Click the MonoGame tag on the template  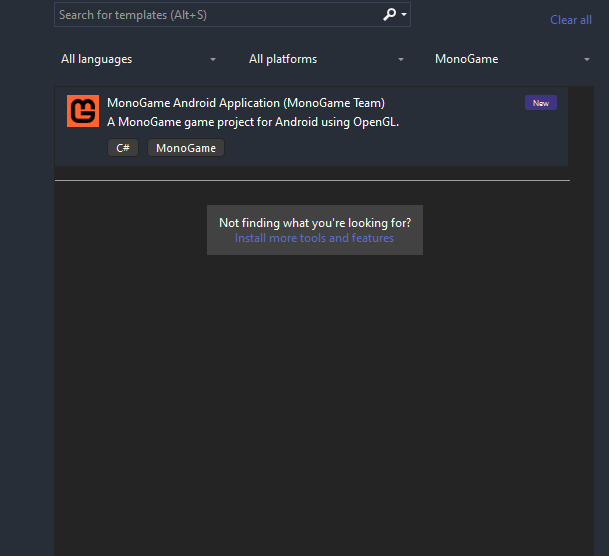(186, 148)
